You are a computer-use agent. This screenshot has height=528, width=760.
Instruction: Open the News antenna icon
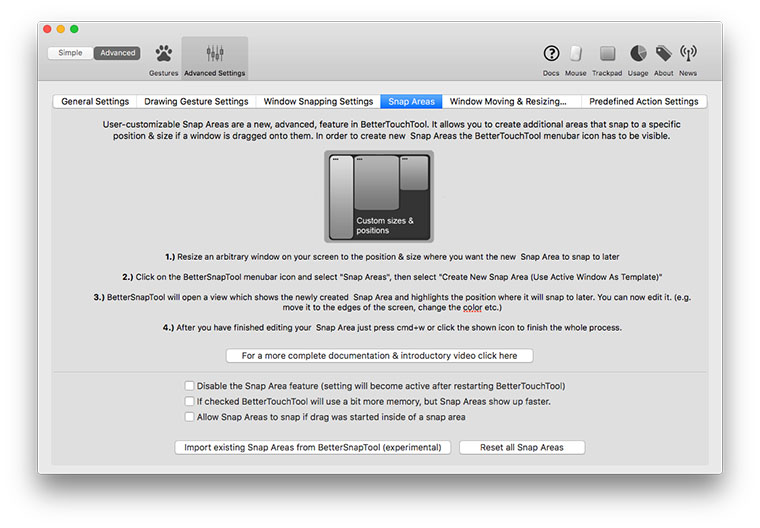point(688,53)
